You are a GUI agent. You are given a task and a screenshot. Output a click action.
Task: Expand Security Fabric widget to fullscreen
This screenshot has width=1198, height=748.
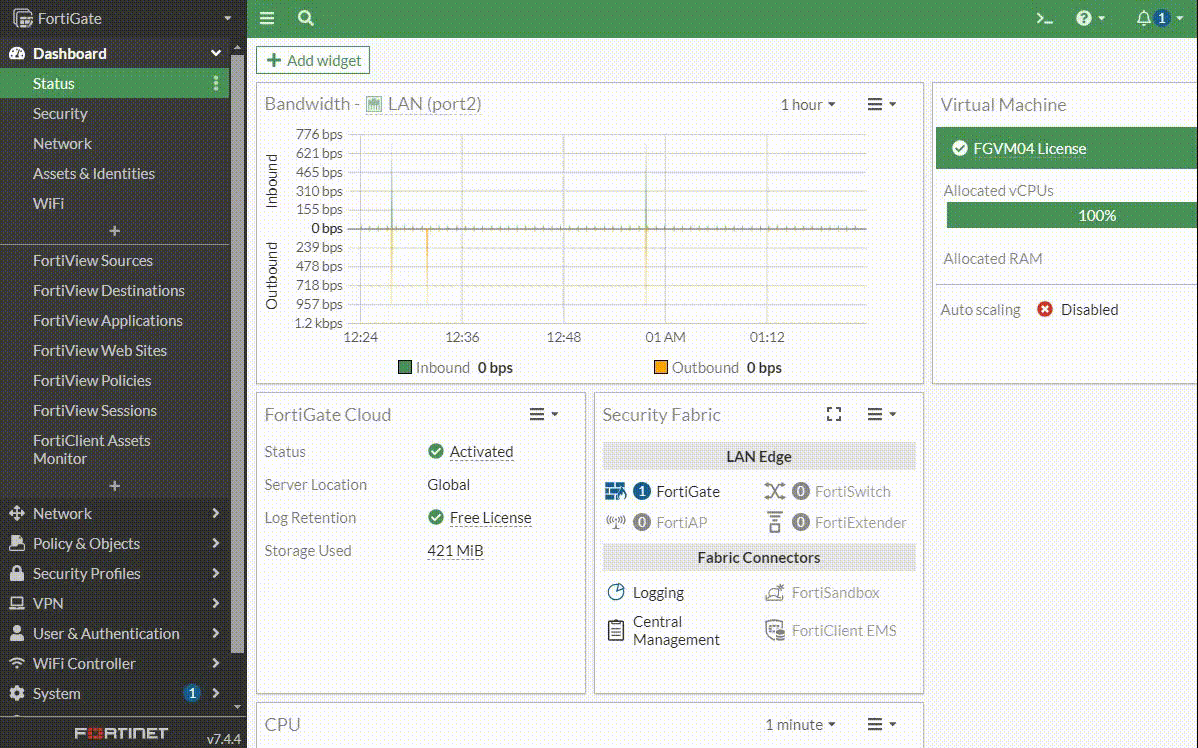(834, 414)
